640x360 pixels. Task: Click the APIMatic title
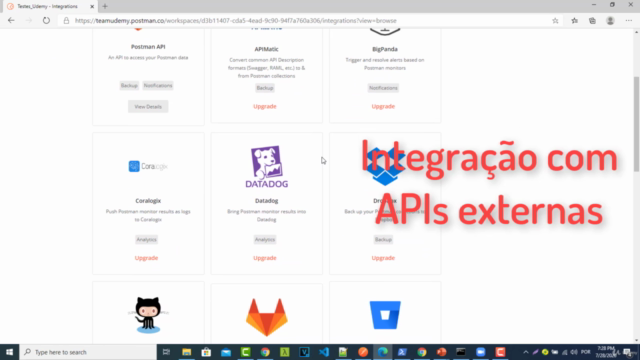click(x=267, y=49)
